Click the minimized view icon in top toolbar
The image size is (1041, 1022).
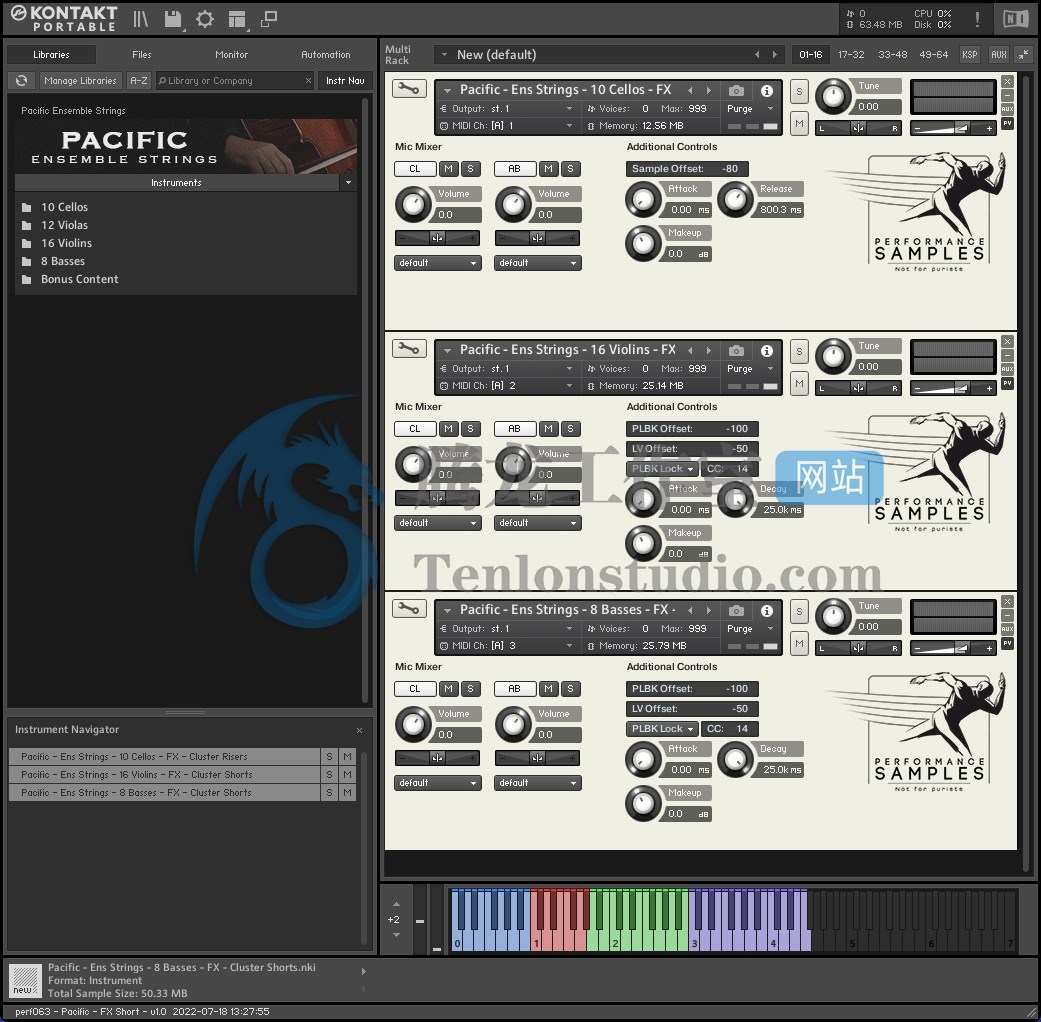[268, 19]
